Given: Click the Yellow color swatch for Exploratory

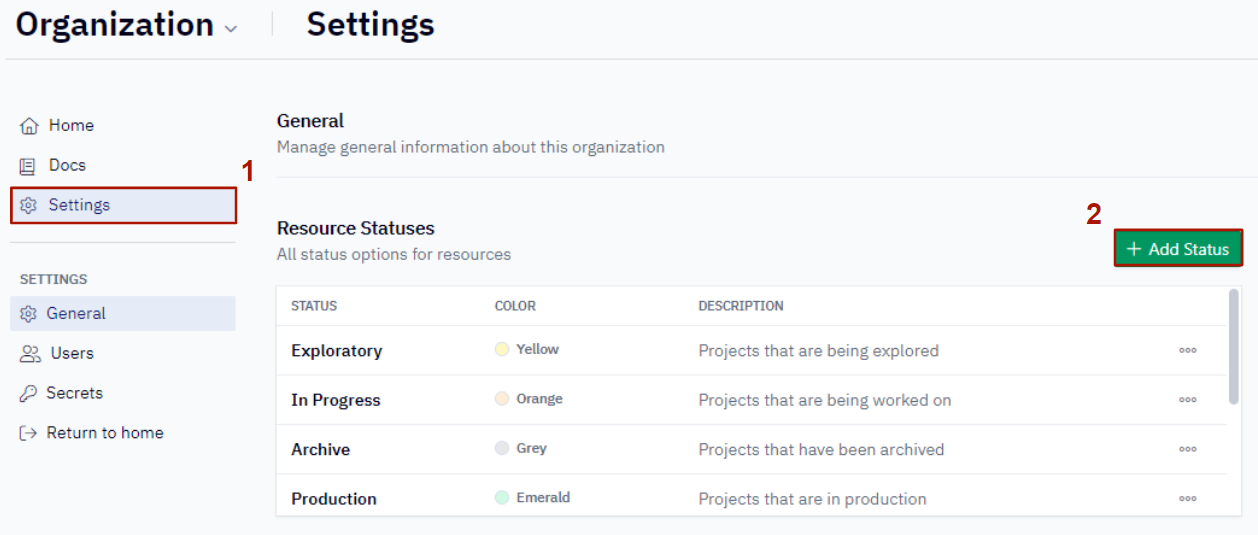Looking at the screenshot, I should click(x=502, y=350).
